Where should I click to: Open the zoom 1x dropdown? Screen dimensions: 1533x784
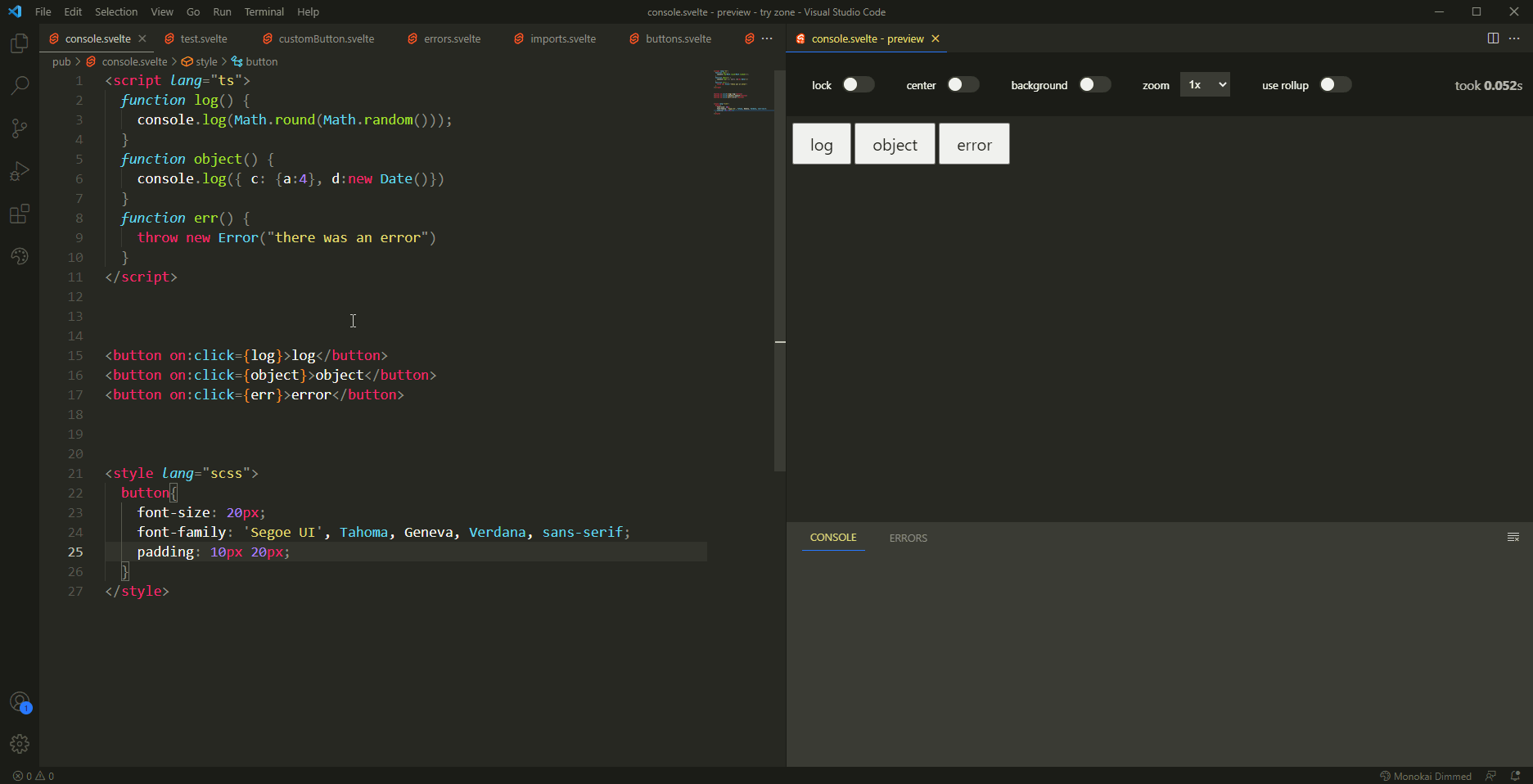[1205, 85]
